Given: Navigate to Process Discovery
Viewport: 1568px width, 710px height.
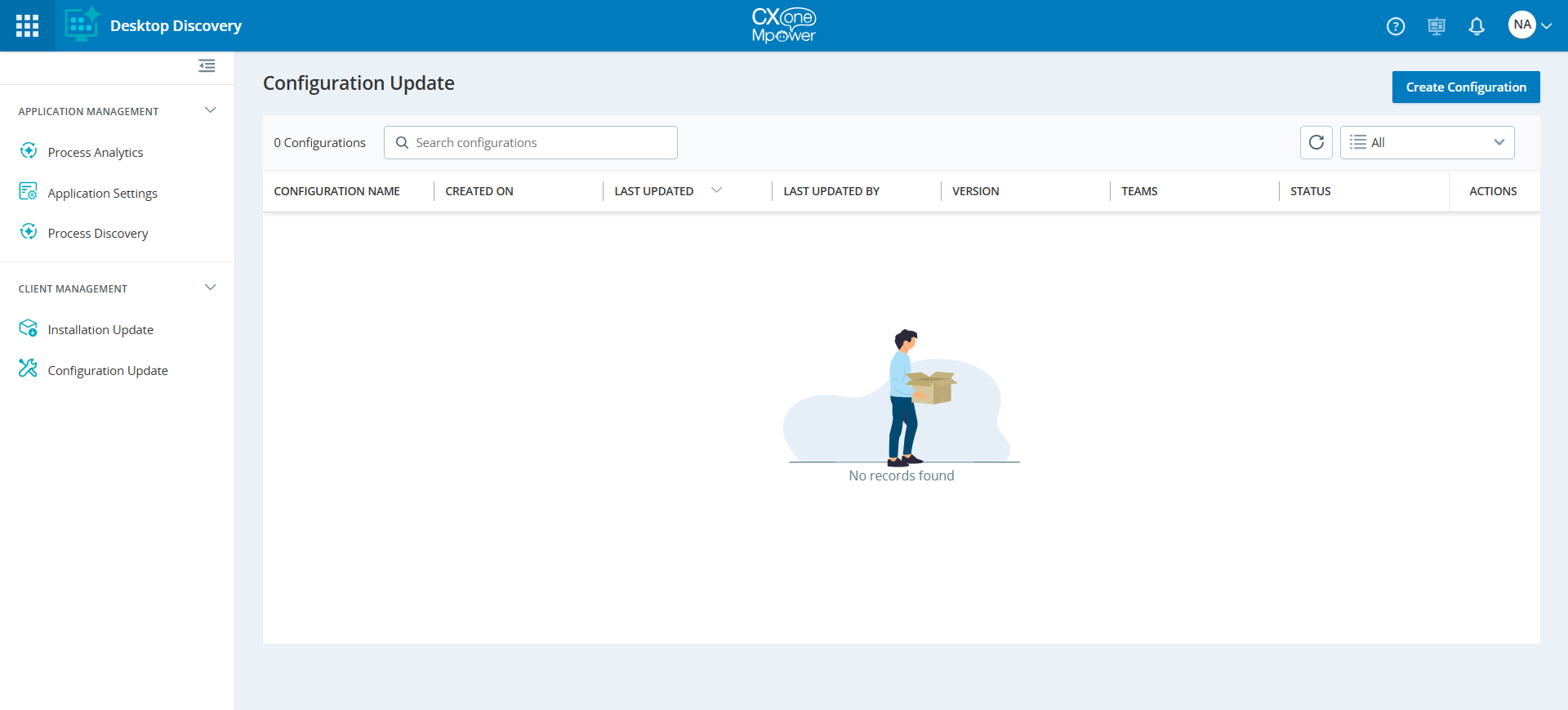Looking at the screenshot, I should pos(97,233).
